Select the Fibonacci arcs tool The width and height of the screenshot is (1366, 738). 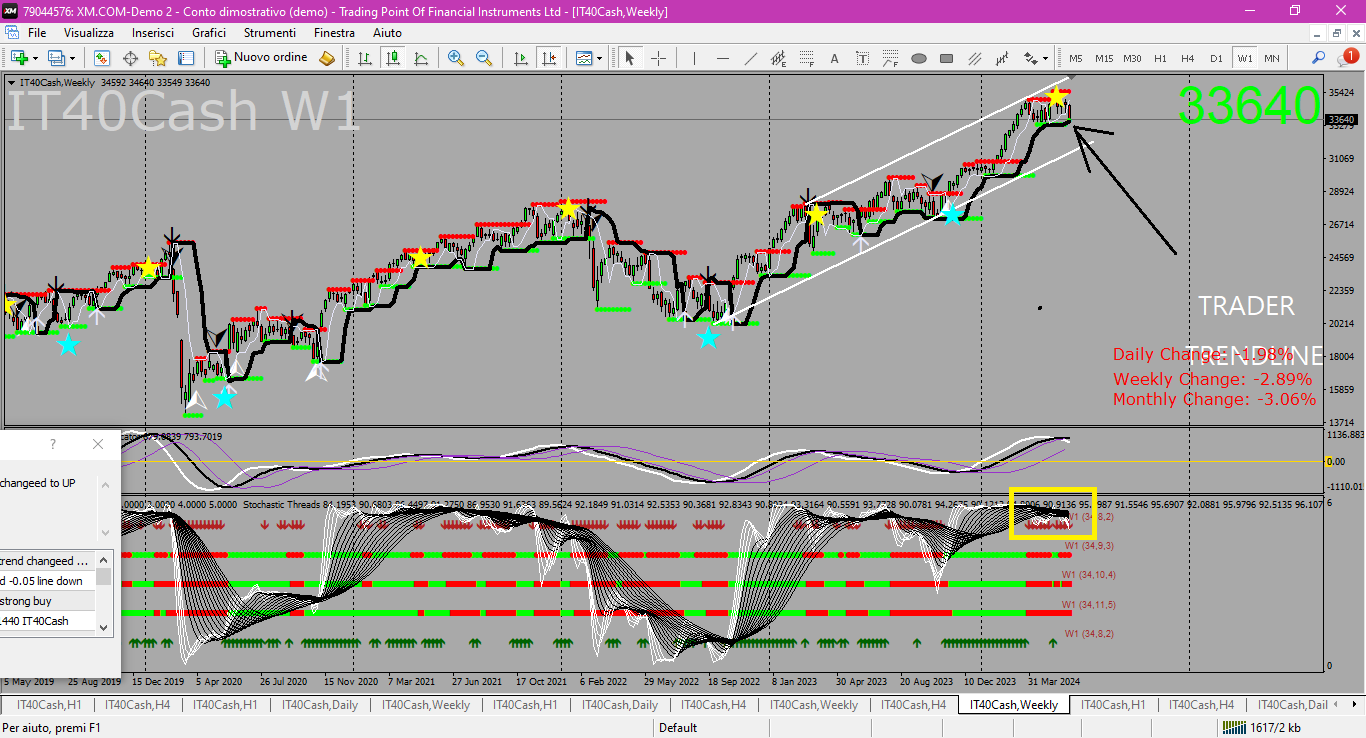[891, 58]
